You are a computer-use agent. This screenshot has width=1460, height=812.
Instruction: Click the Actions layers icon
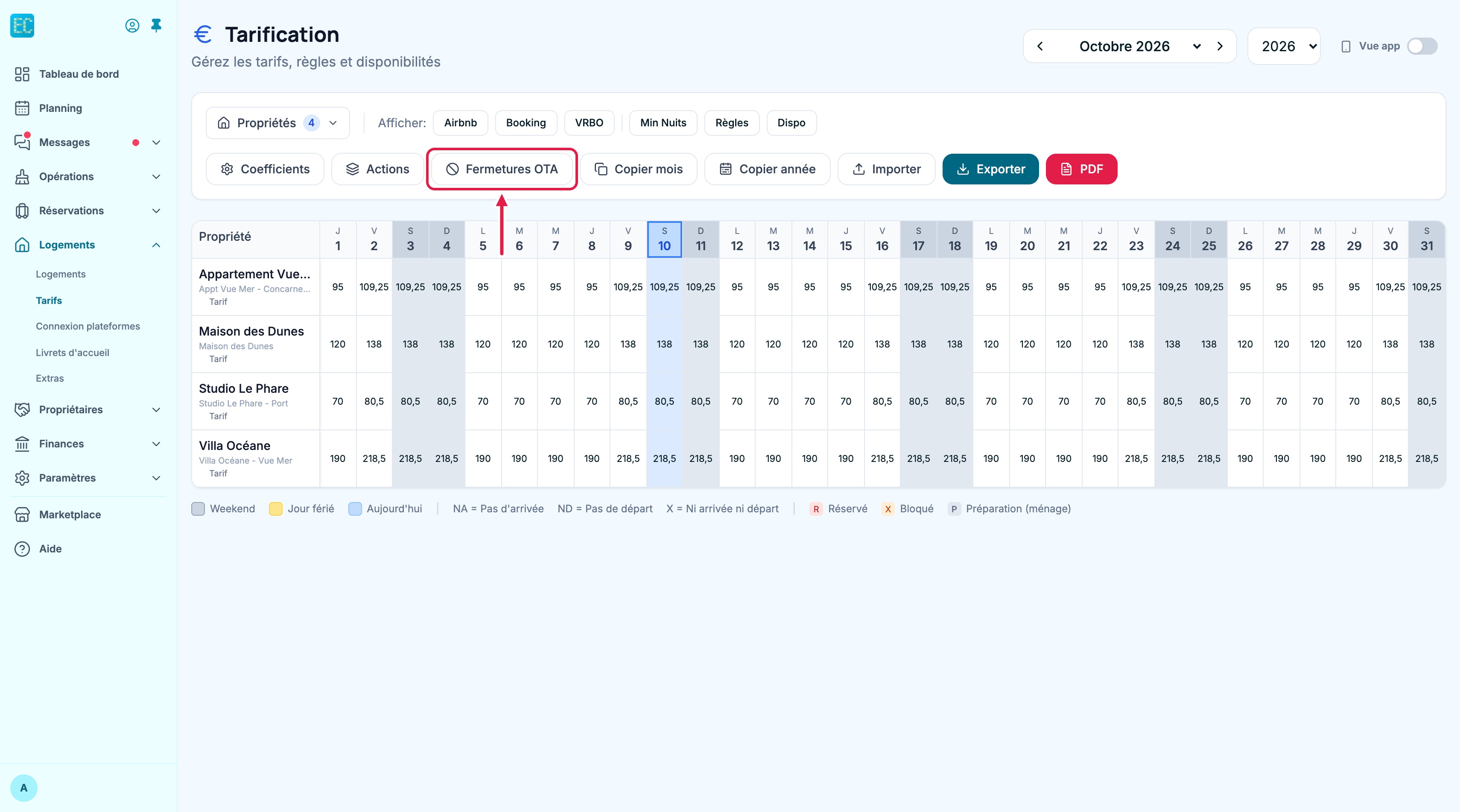coord(353,169)
